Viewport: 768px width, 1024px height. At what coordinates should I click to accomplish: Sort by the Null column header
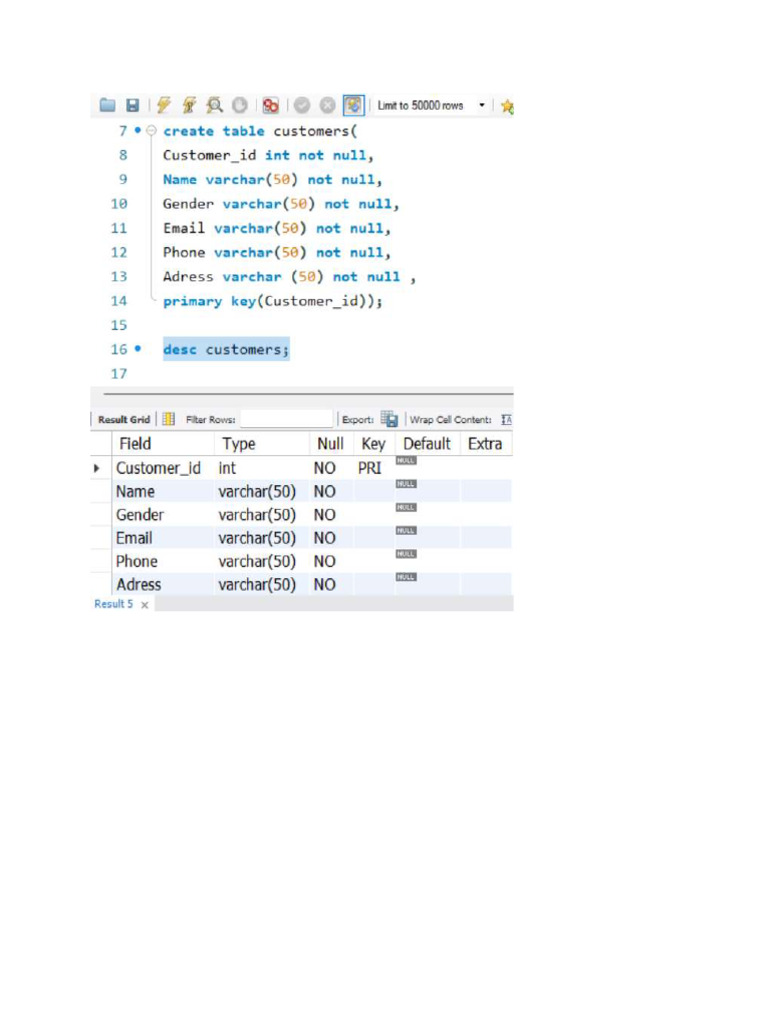point(330,444)
